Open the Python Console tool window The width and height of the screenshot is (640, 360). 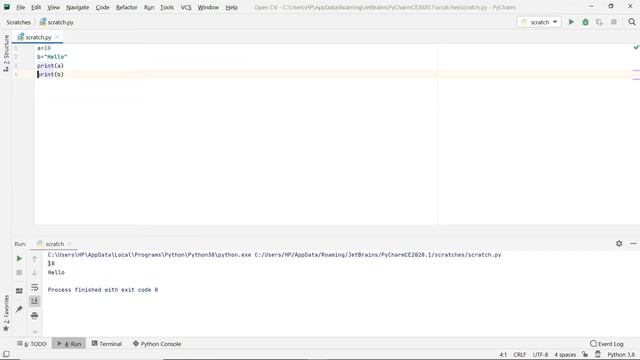[157, 344]
